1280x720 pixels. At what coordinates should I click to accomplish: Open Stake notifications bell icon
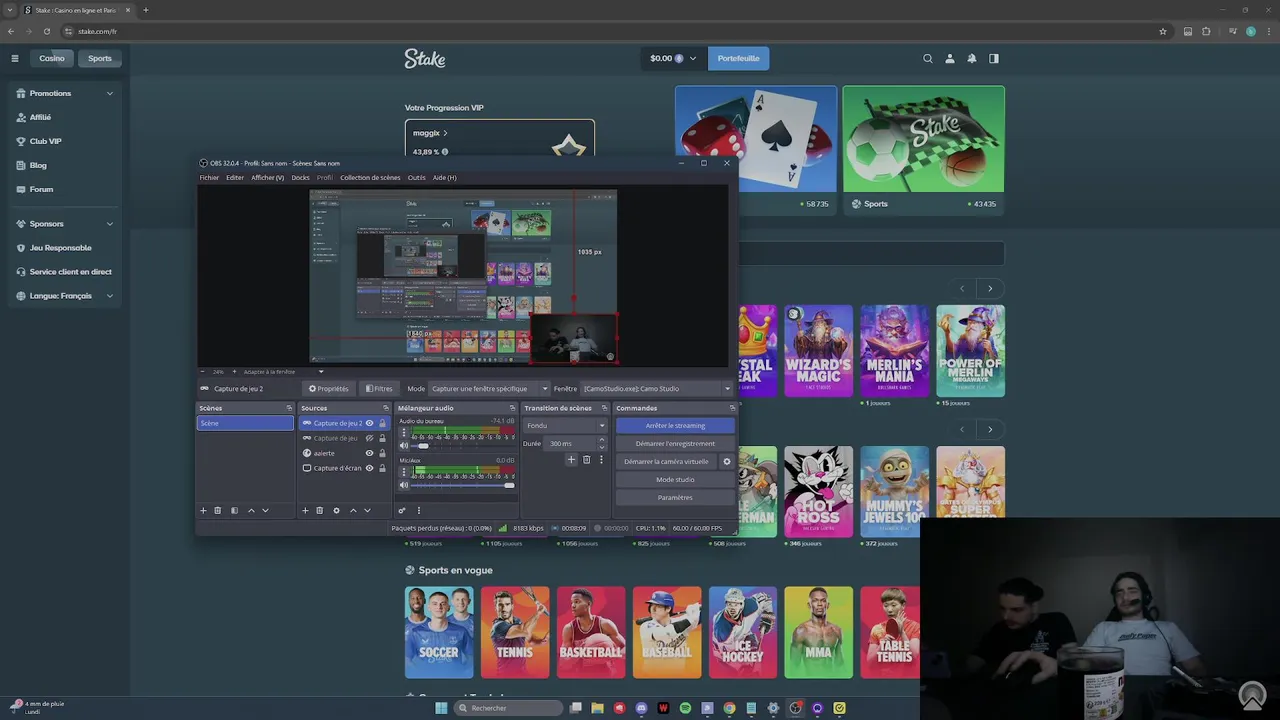coord(972,58)
